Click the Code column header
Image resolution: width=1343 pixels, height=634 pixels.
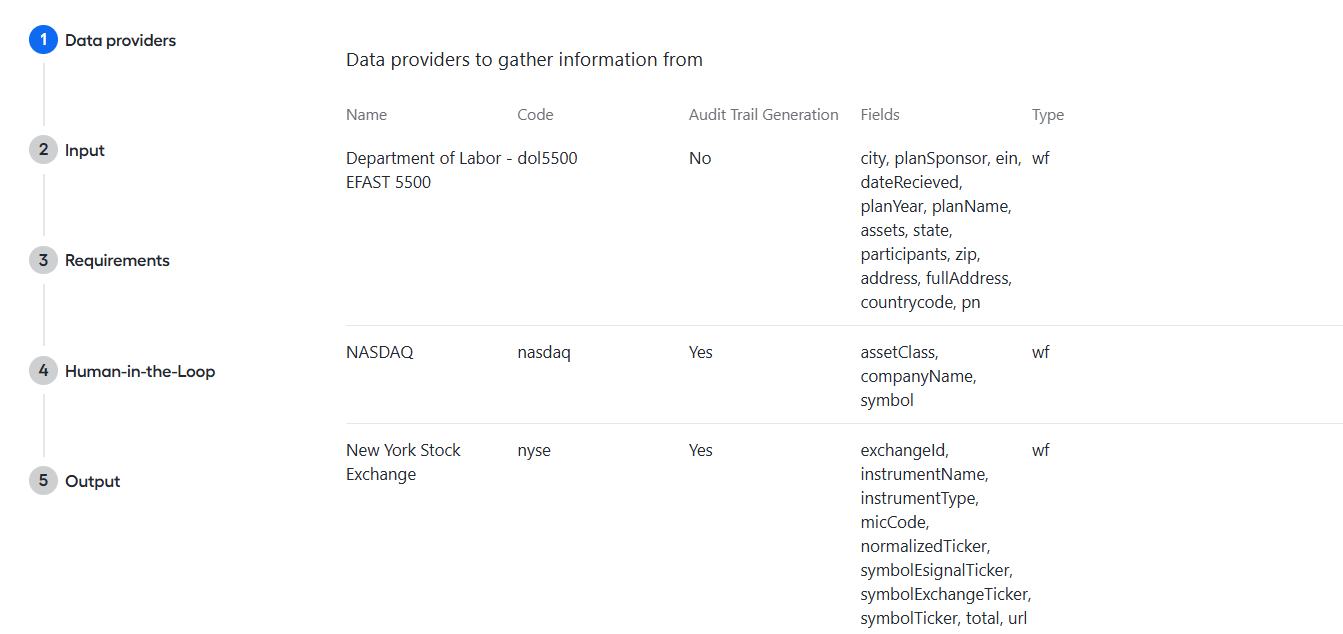coord(535,115)
